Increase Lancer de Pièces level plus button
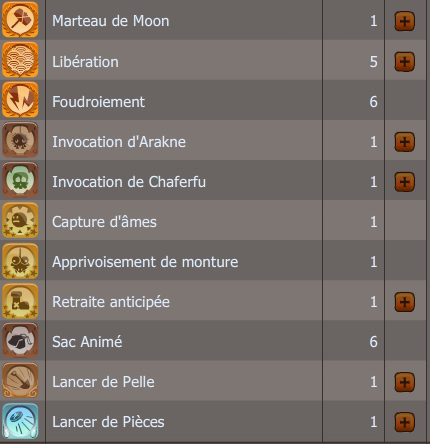Viewport: 430px width, 444px height. (x=405, y=422)
